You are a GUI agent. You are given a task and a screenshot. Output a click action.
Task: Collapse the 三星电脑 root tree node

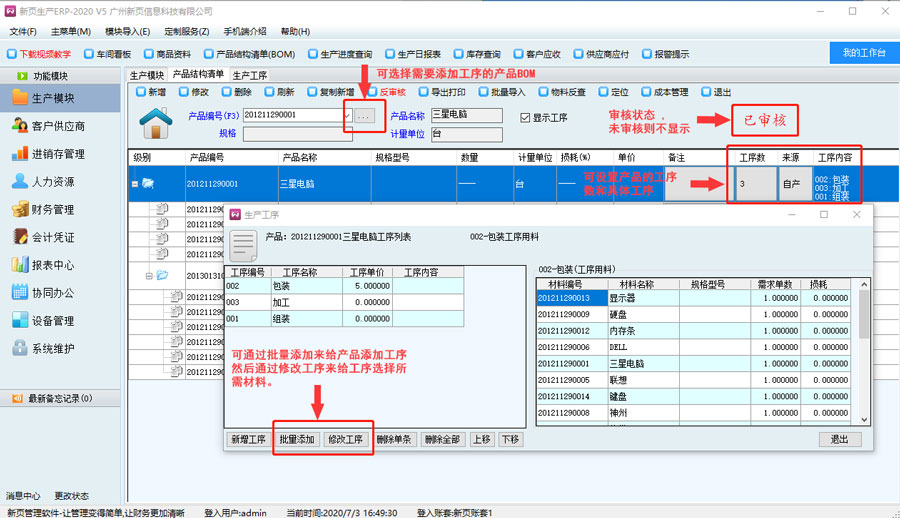point(135,184)
